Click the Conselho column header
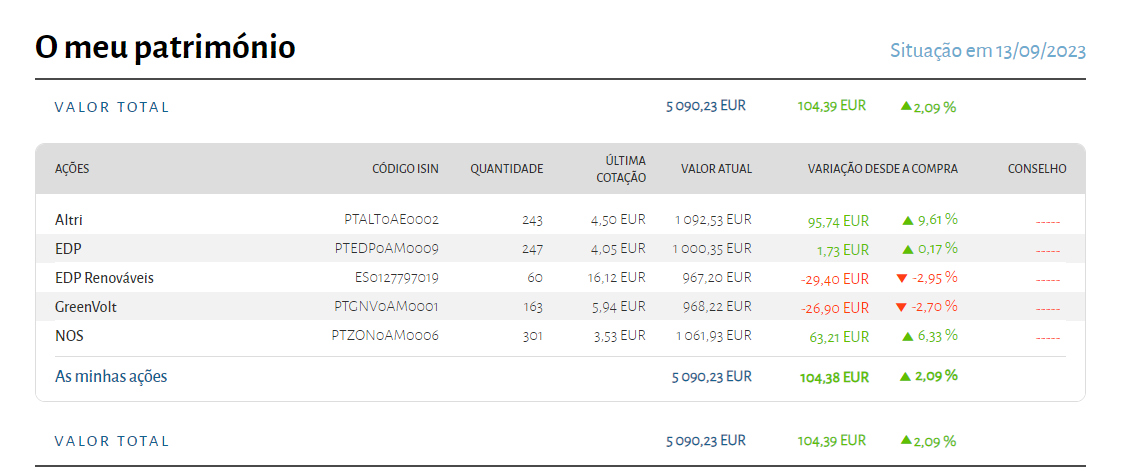This screenshot has width=1131, height=471. 1037,169
